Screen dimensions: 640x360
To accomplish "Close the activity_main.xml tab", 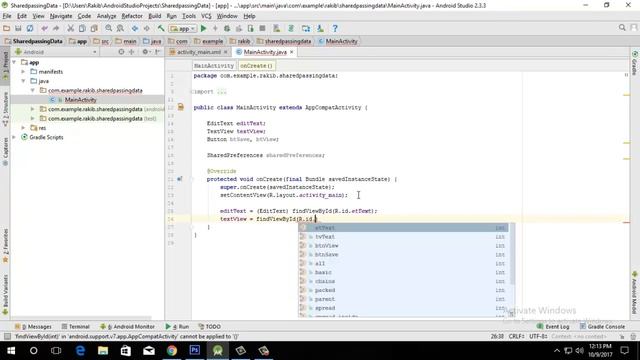I will tap(225, 52).
